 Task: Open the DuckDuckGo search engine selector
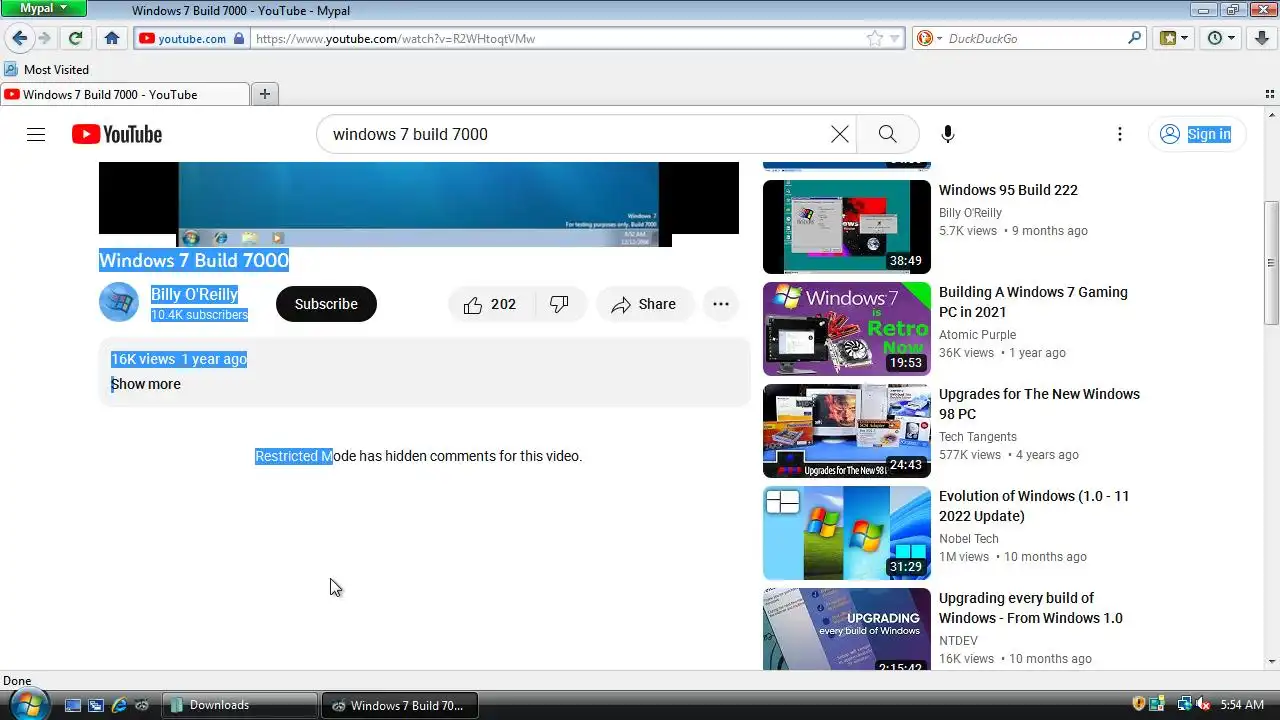929,39
